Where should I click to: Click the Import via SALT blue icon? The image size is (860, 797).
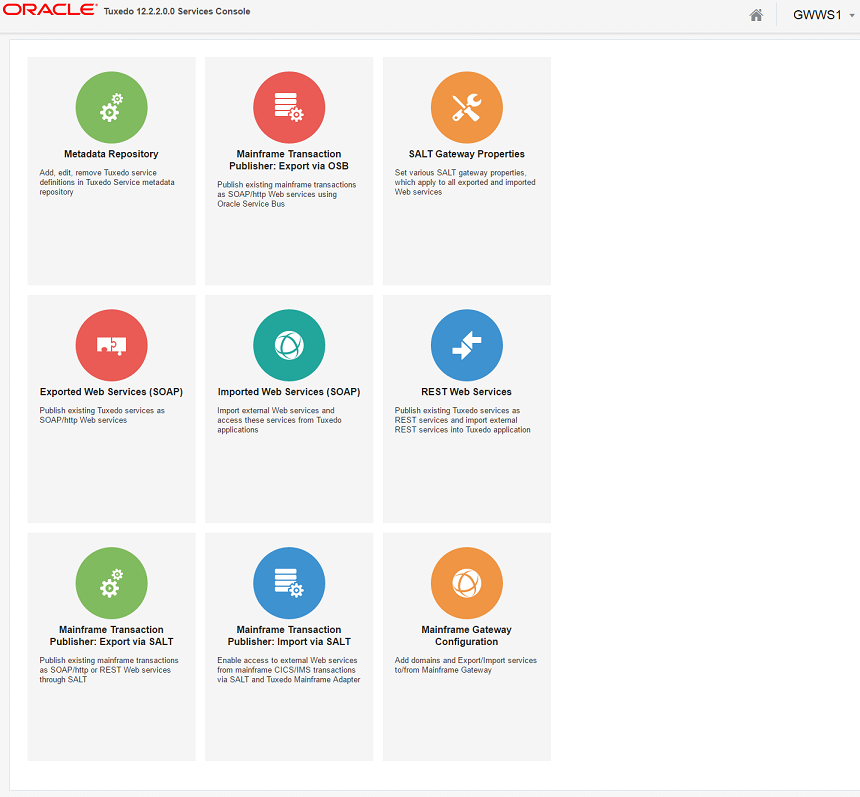pyautogui.click(x=289, y=583)
